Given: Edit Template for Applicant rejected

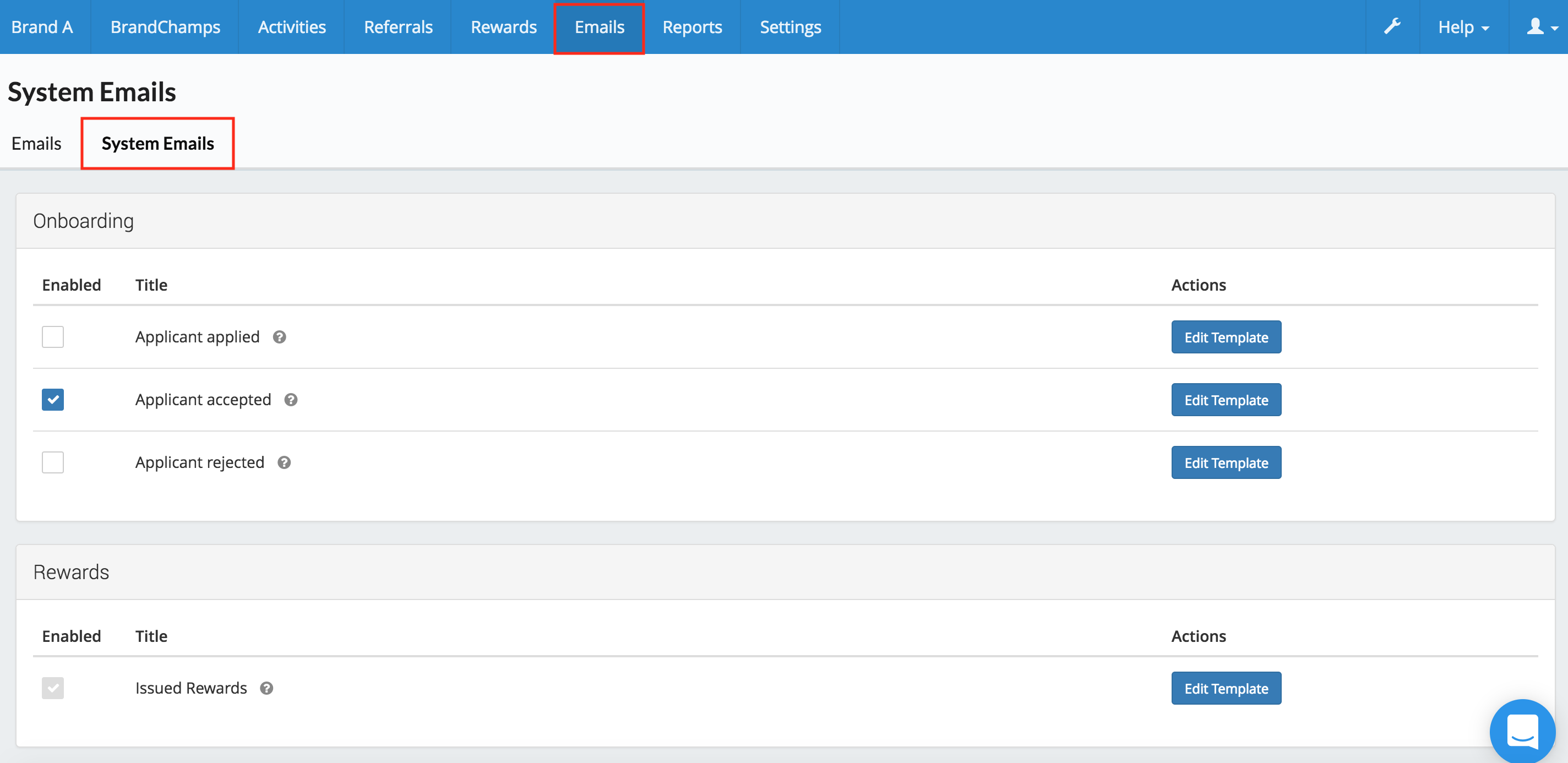Looking at the screenshot, I should [x=1226, y=462].
